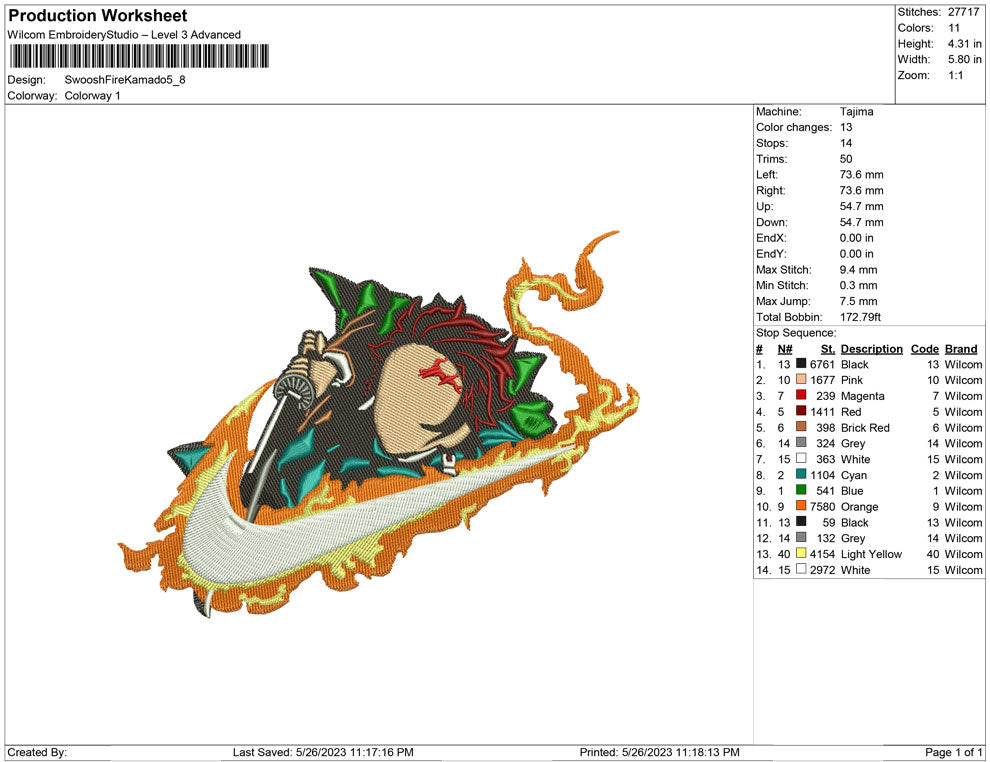The width and height of the screenshot is (990, 762).
Task: Click the Pink color swatch in stop 2
Action: point(801,379)
